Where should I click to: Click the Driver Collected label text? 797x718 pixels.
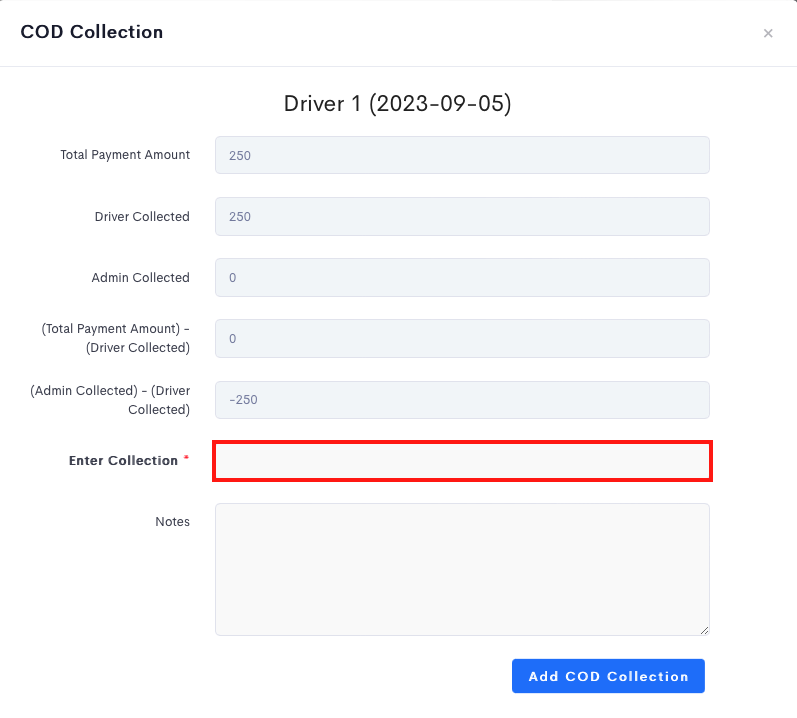[142, 216]
